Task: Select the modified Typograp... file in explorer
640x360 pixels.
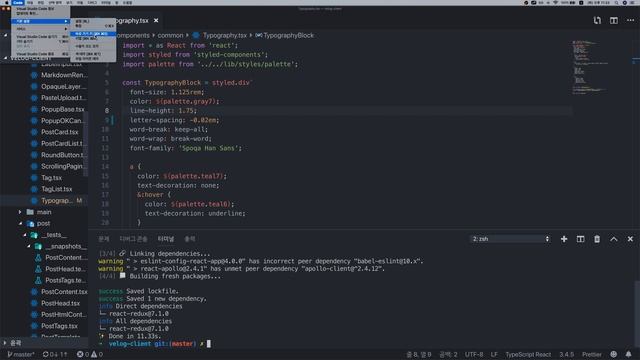Action: [x=57, y=200]
